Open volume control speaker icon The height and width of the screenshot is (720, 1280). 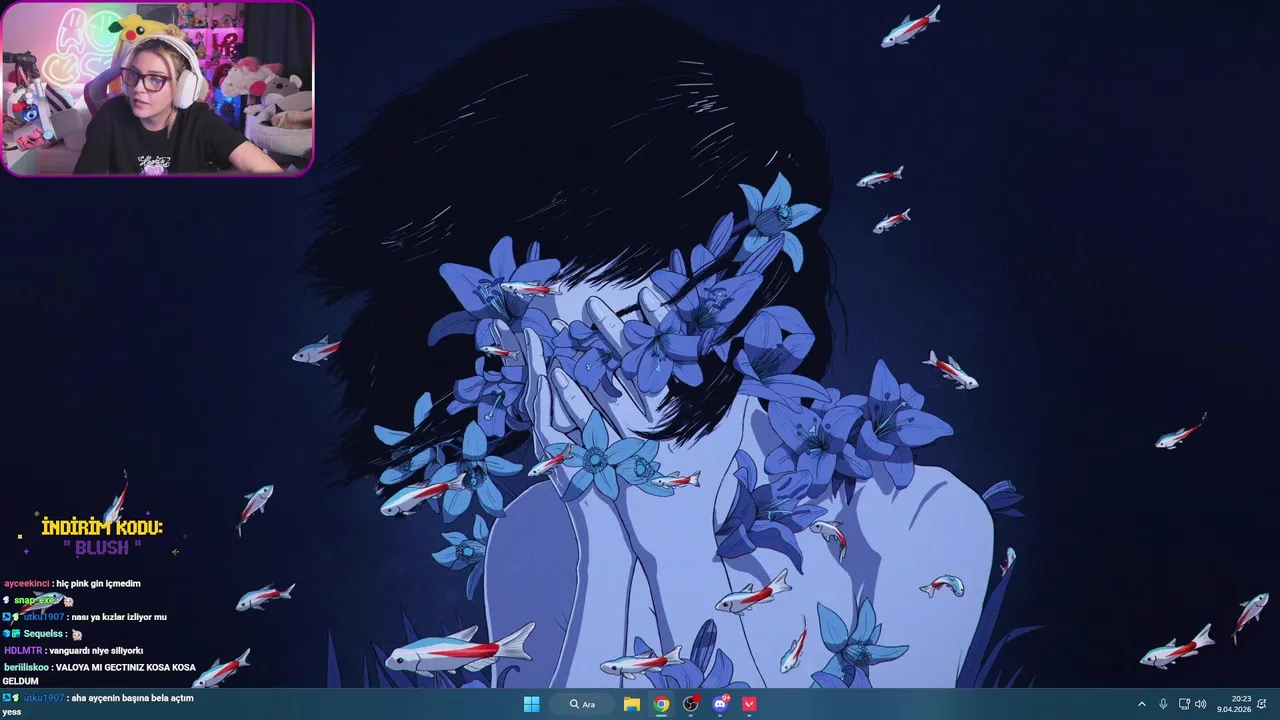(1201, 704)
